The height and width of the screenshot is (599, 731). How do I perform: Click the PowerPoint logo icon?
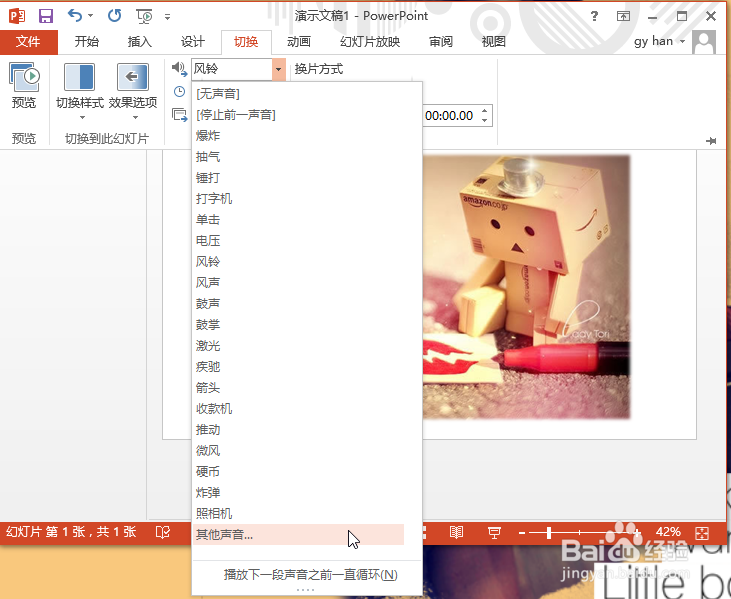pos(17,16)
